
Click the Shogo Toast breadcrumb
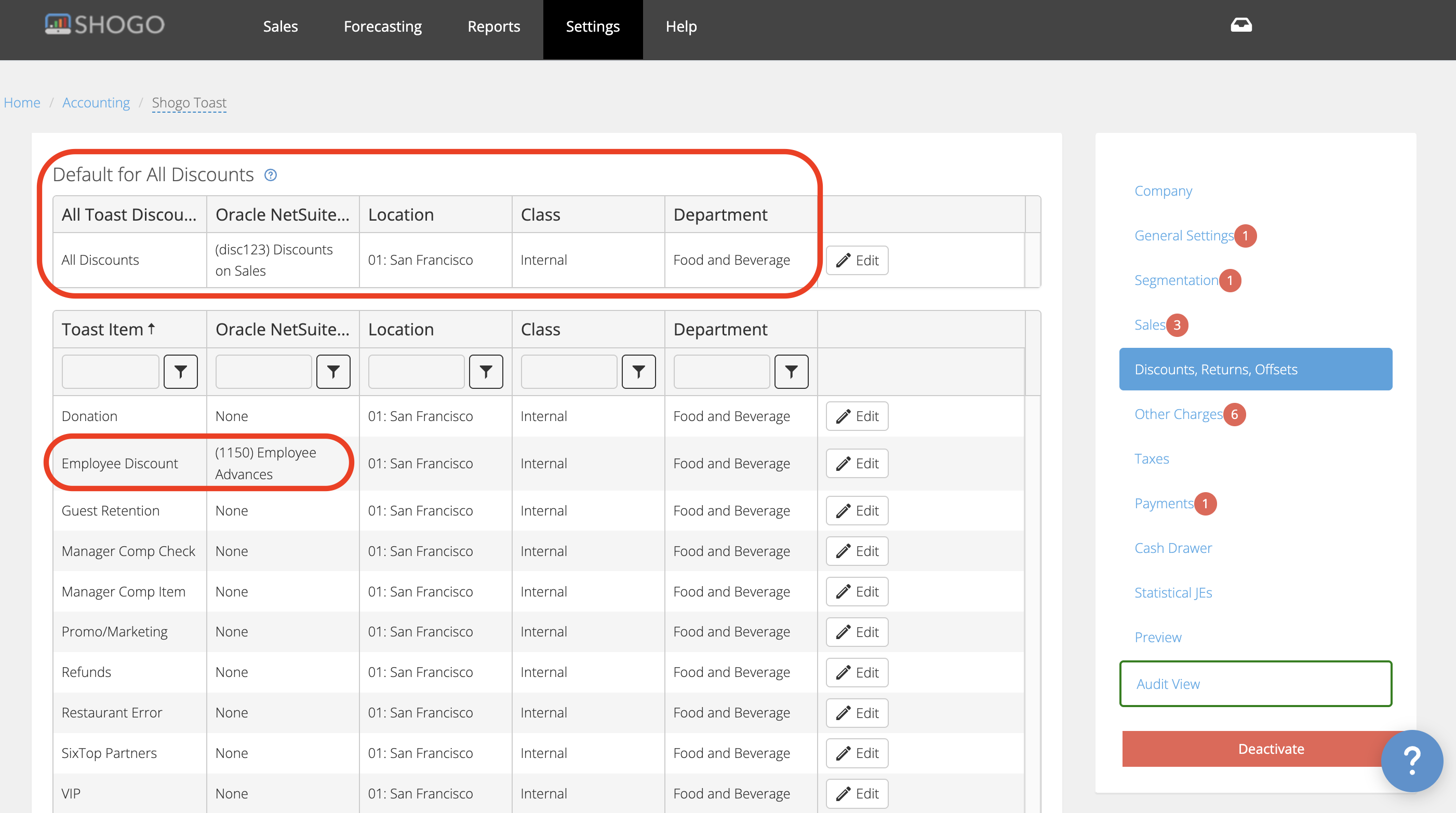189,102
